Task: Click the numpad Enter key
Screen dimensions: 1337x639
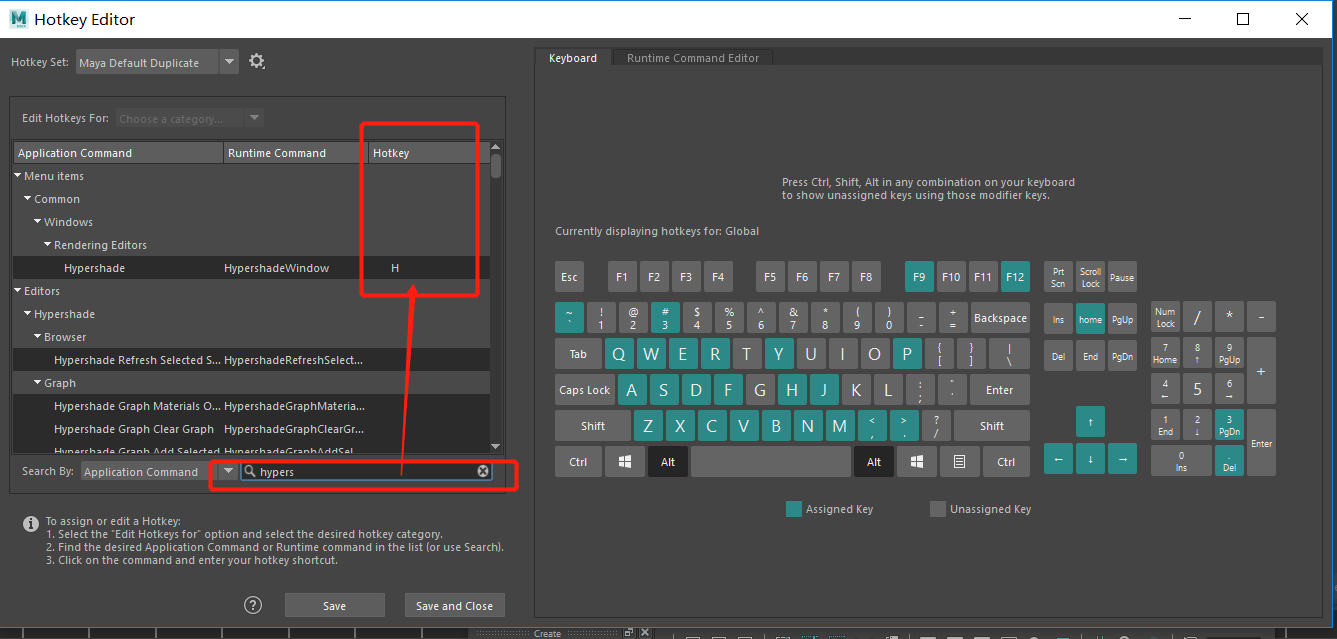Action: (x=1261, y=442)
